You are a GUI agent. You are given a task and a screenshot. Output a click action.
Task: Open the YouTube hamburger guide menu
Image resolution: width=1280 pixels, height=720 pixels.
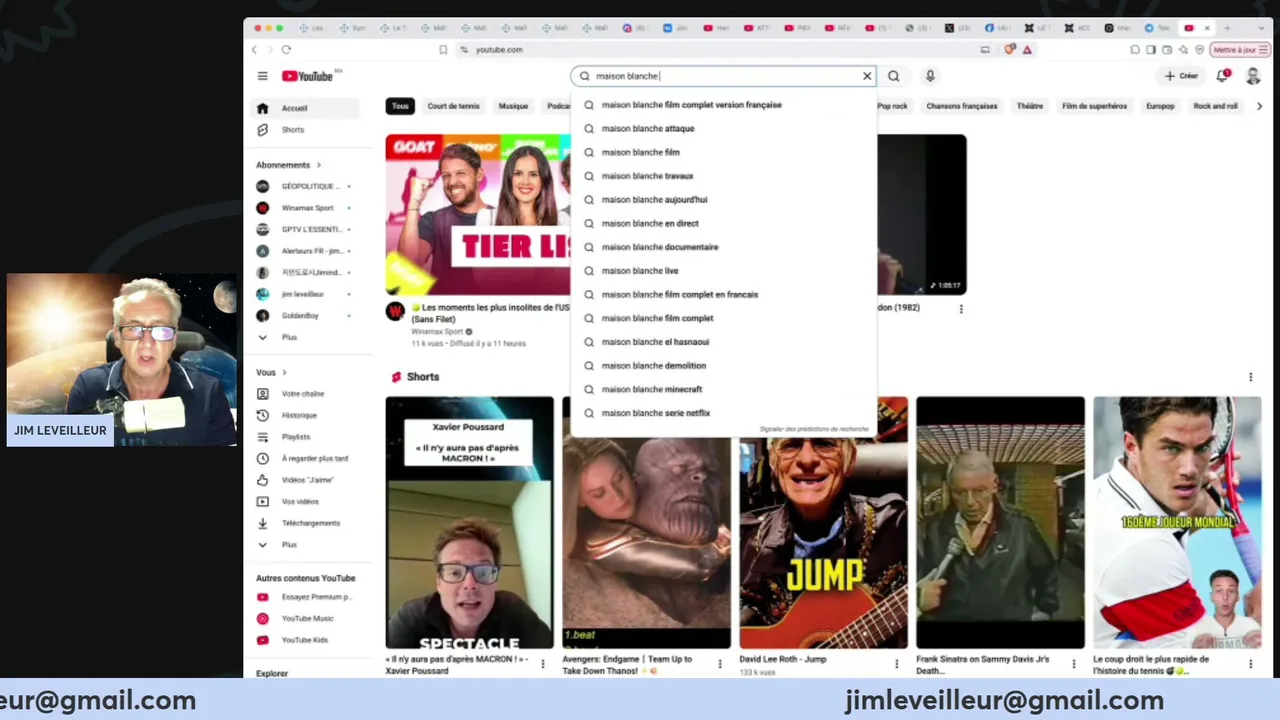262,76
